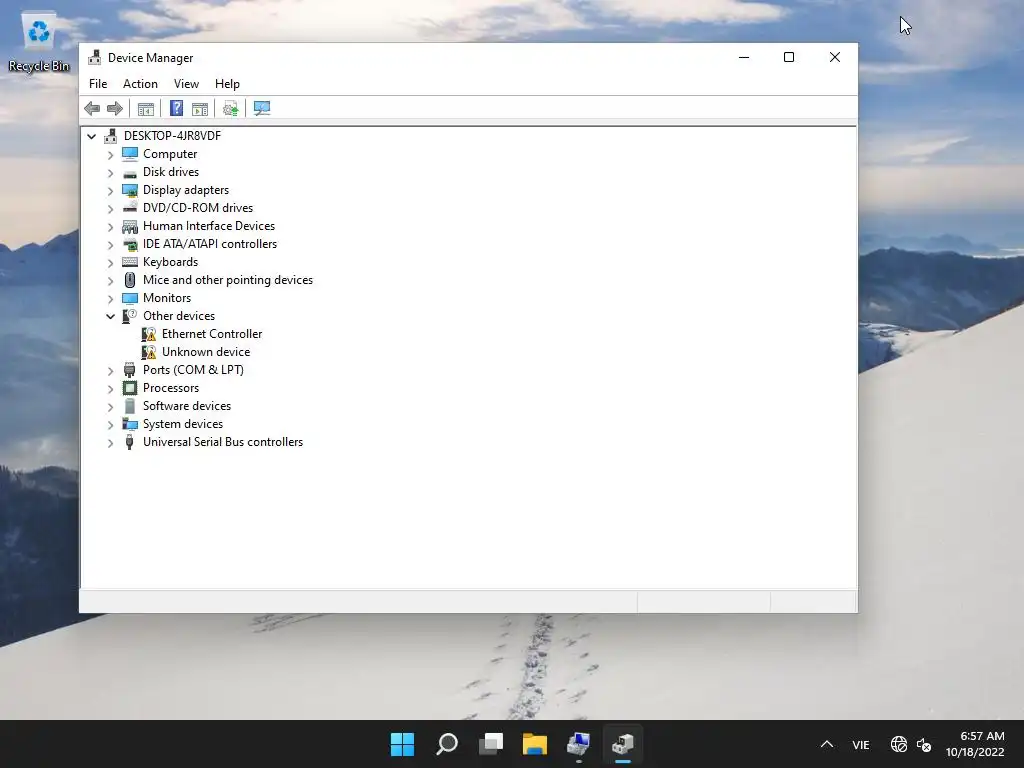Select Ethernet Controller device label
This screenshot has width=1024, height=768.
coord(212,334)
